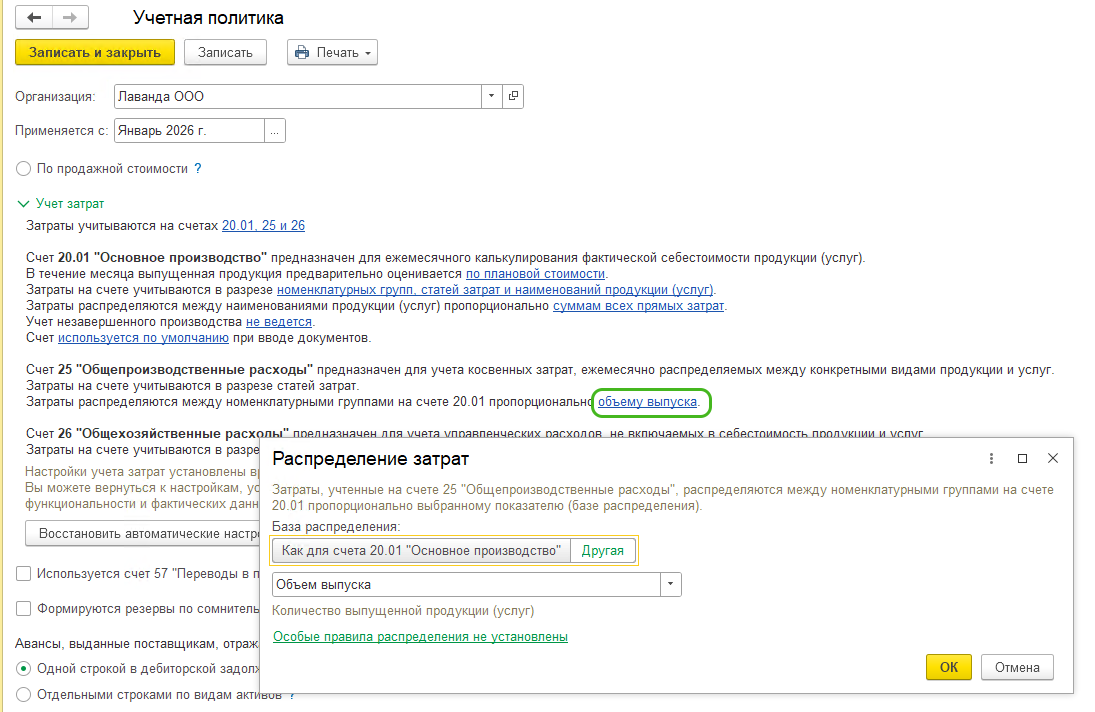Image resolution: width=1095 pixels, height=712 pixels.
Task: Open the Печать dropdown menu
Action: point(332,53)
